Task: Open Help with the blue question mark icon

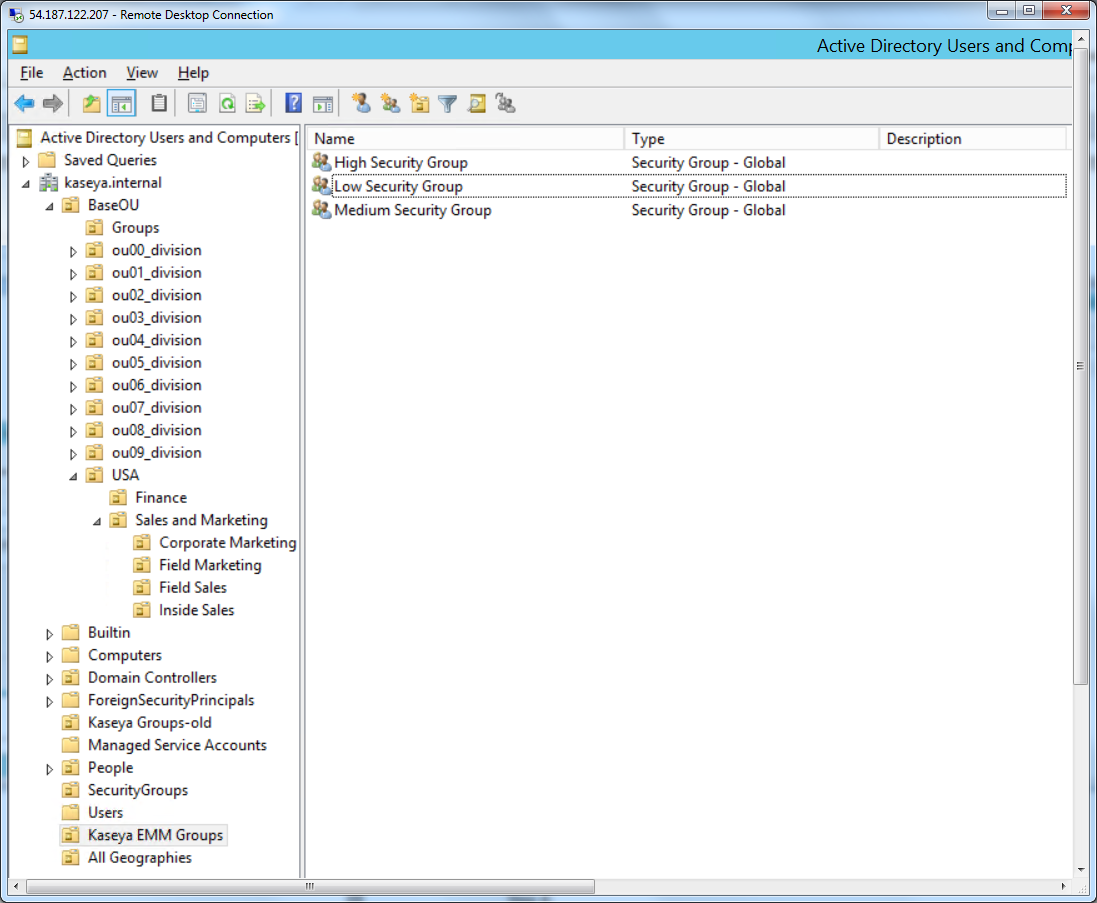Action: [293, 103]
